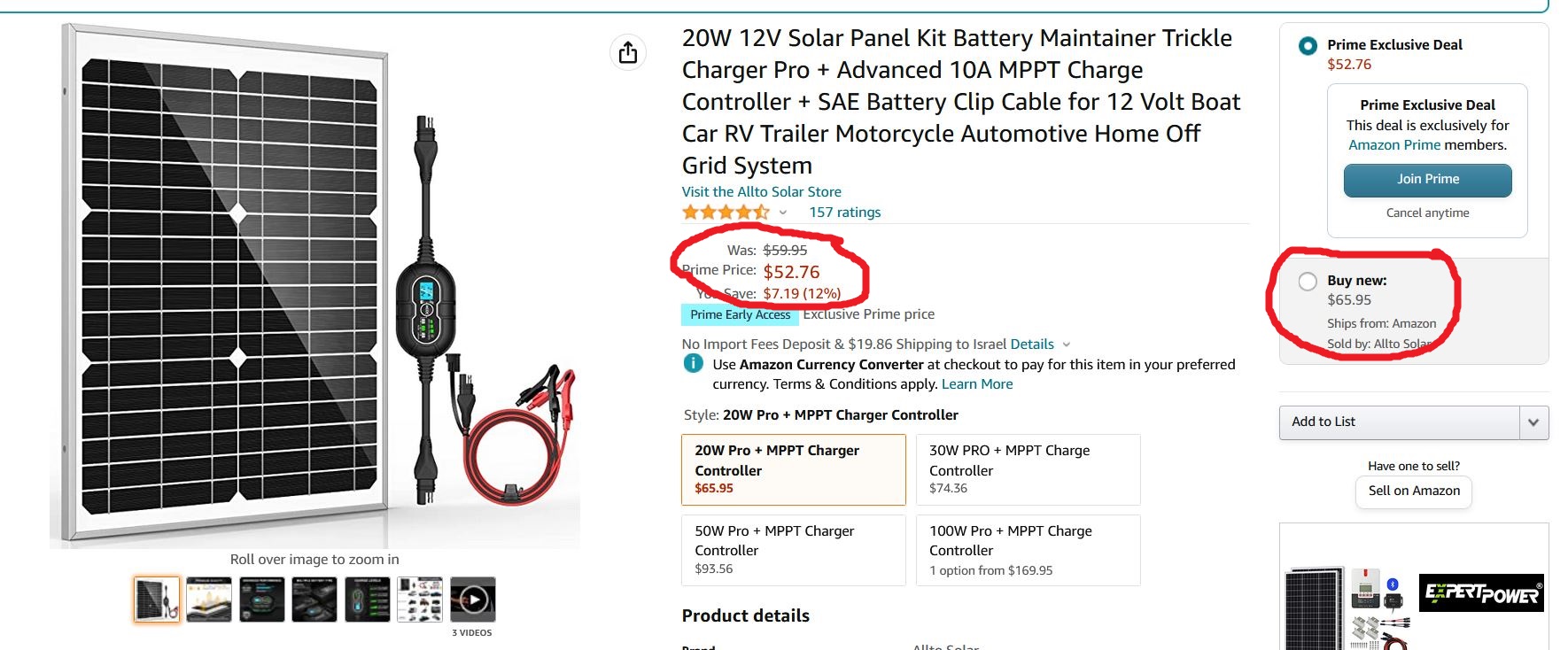
Task: Select the first solar panel thumbnail
Action: coord(157,600)
